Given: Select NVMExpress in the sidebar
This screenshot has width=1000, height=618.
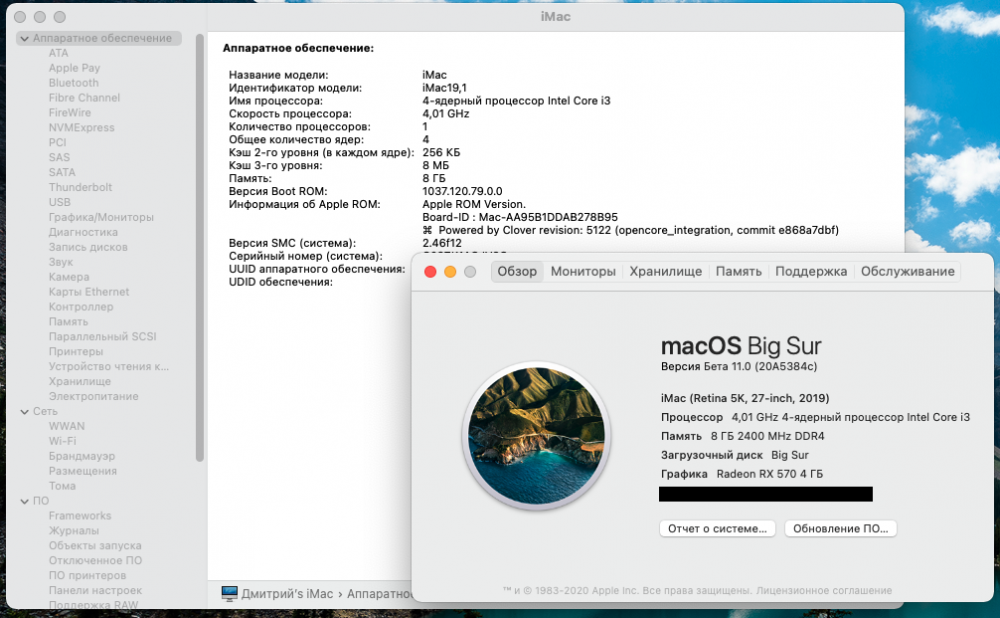Looking at the screenshot, I should 82,128.
